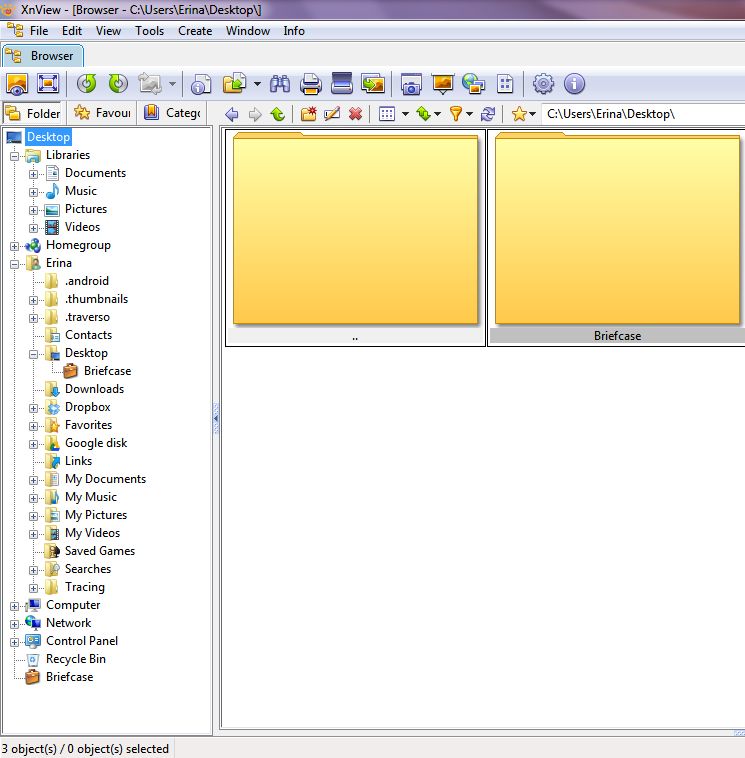Open the Tools menu
This screenshot has width=745, height=758.
[149, 31]
